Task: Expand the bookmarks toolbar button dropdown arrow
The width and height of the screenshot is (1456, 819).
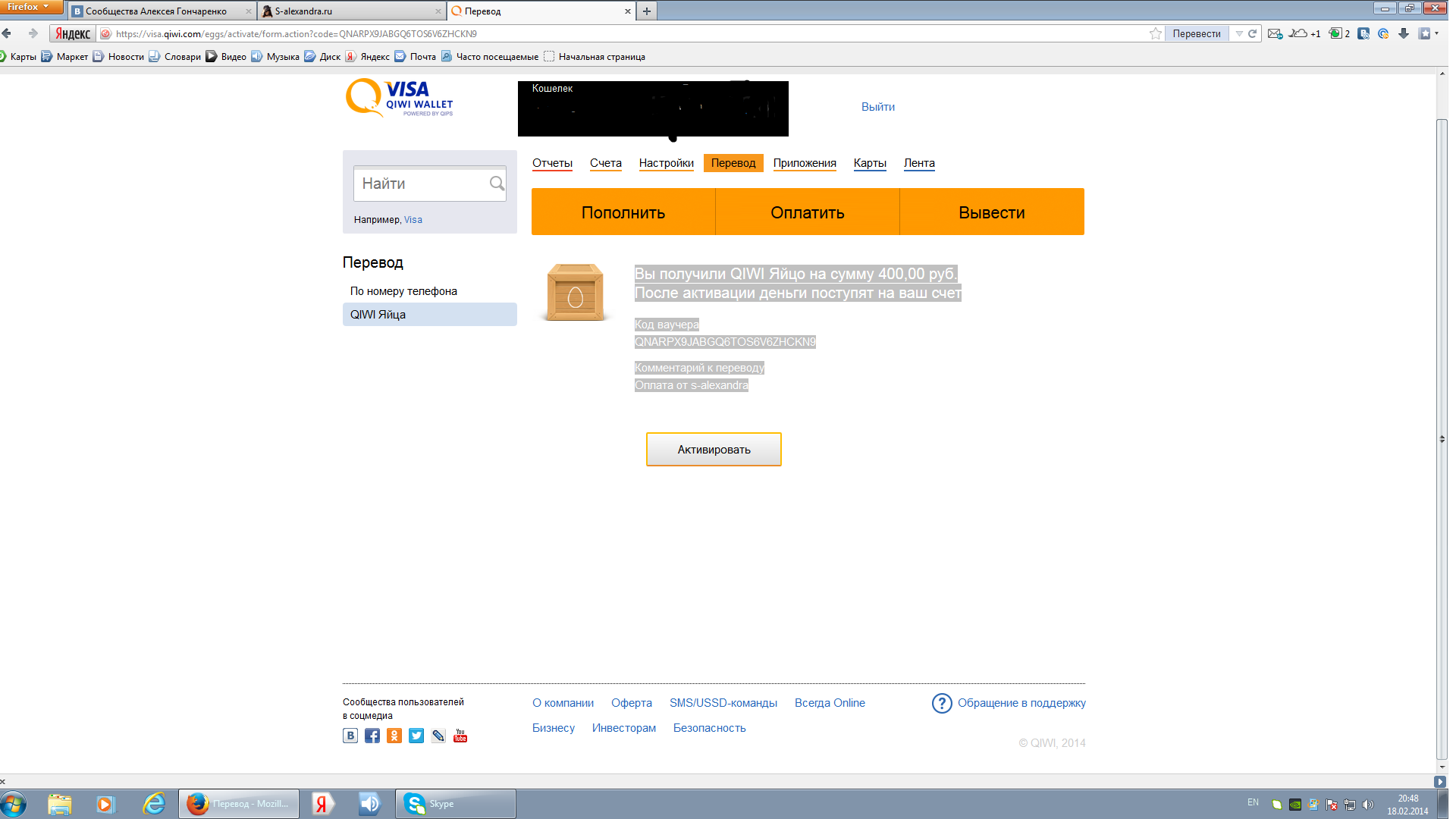Action: 1436,33
